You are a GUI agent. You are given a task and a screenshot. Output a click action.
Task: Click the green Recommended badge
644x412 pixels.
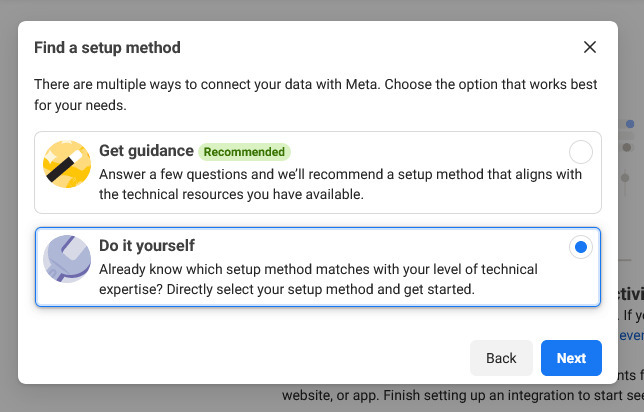pyautogui.click(x=244, y=152)
